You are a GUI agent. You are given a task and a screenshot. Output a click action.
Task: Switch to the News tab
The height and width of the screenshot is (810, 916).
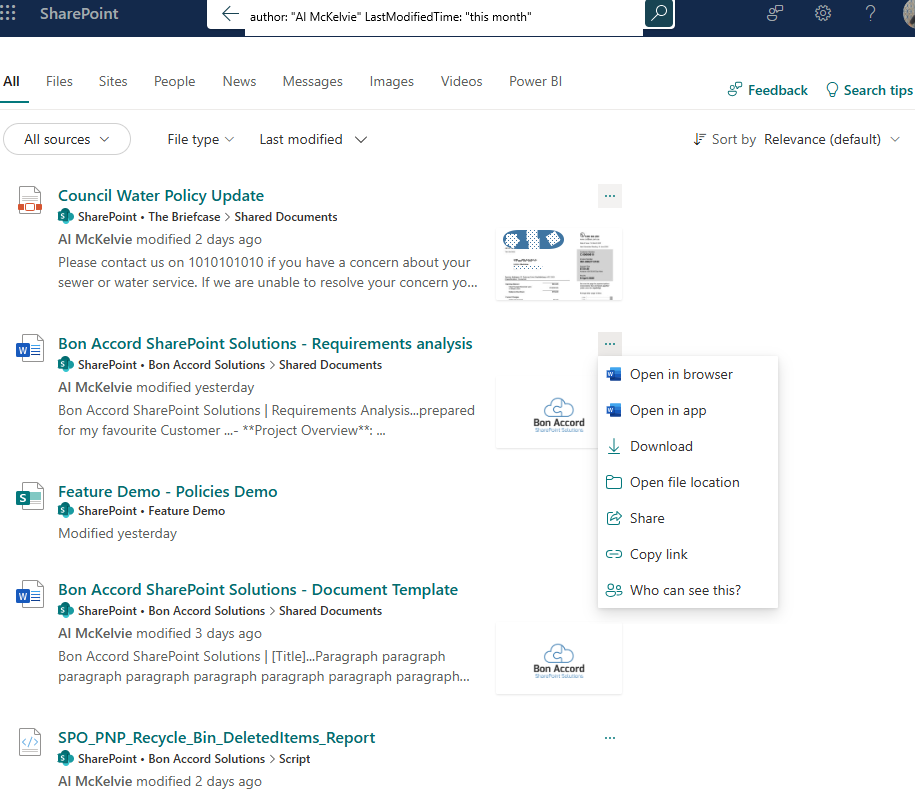coord(240,81)
